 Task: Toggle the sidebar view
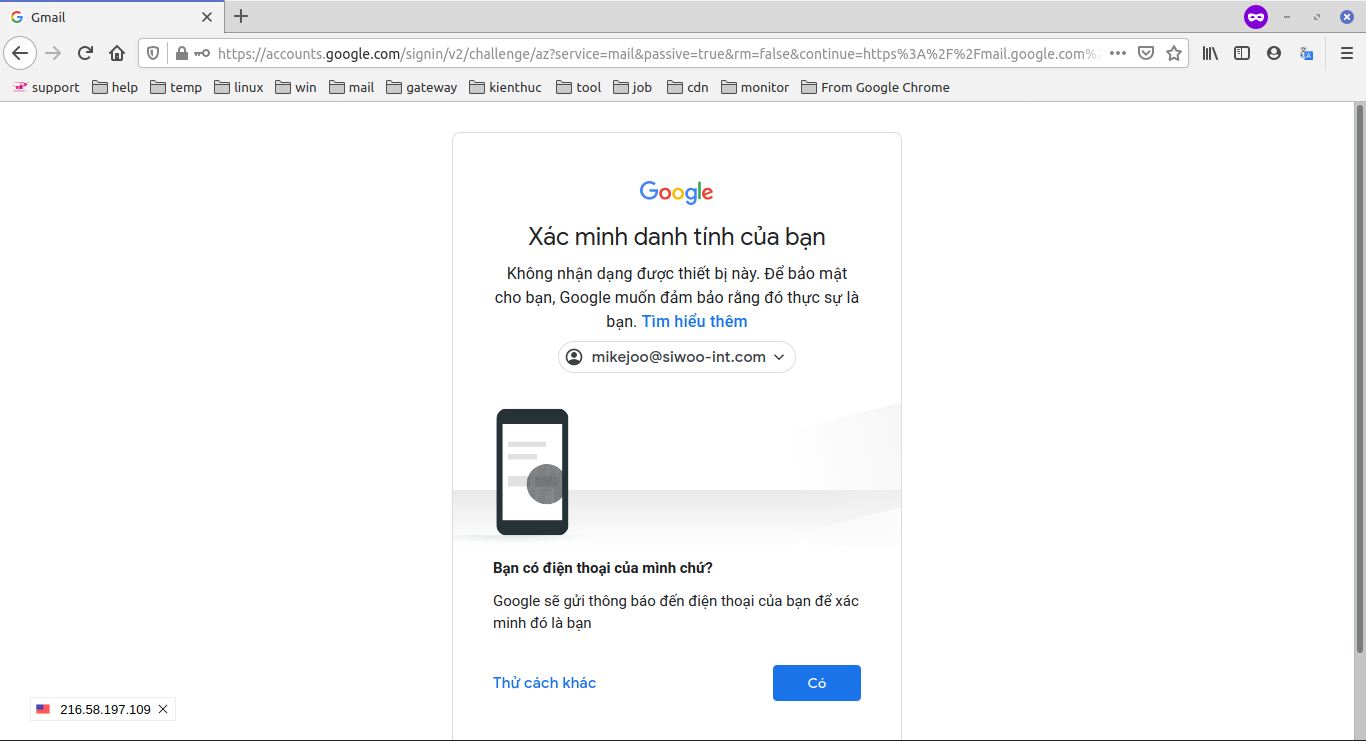pyautogui.click(x=1242, y=53)
